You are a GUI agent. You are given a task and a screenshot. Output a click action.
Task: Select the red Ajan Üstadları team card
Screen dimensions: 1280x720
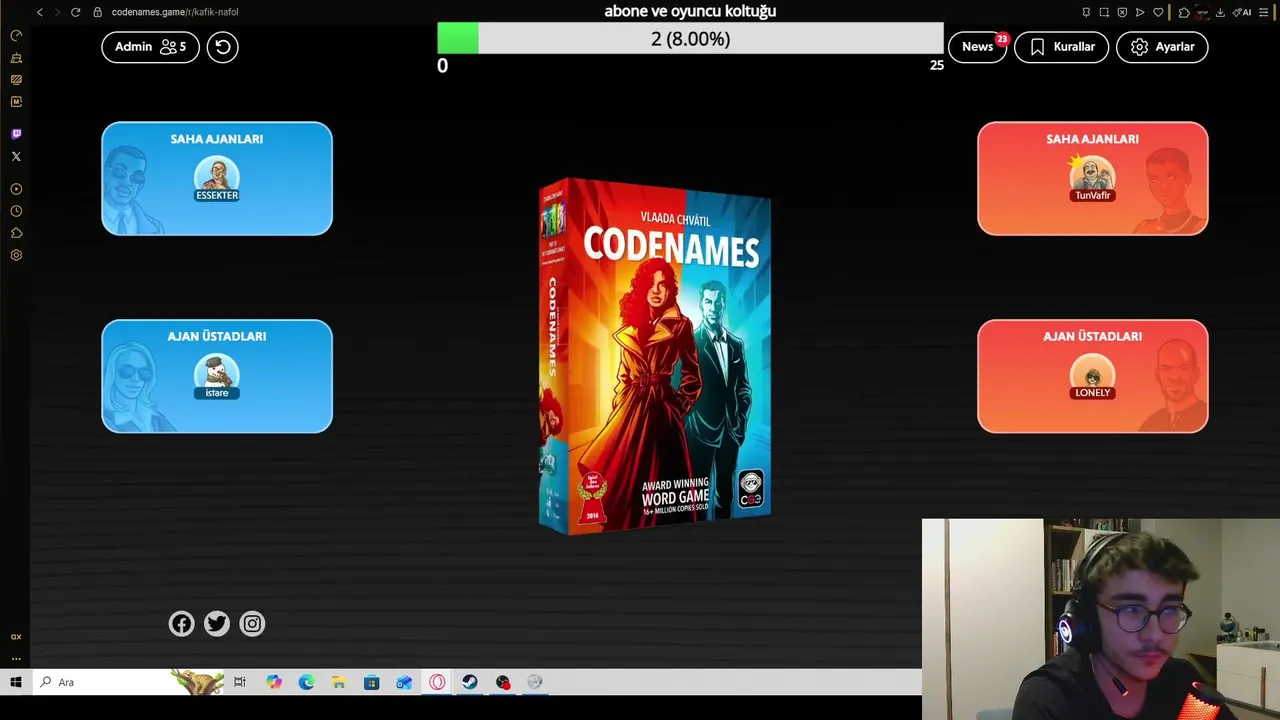(x=1093, y=376)
